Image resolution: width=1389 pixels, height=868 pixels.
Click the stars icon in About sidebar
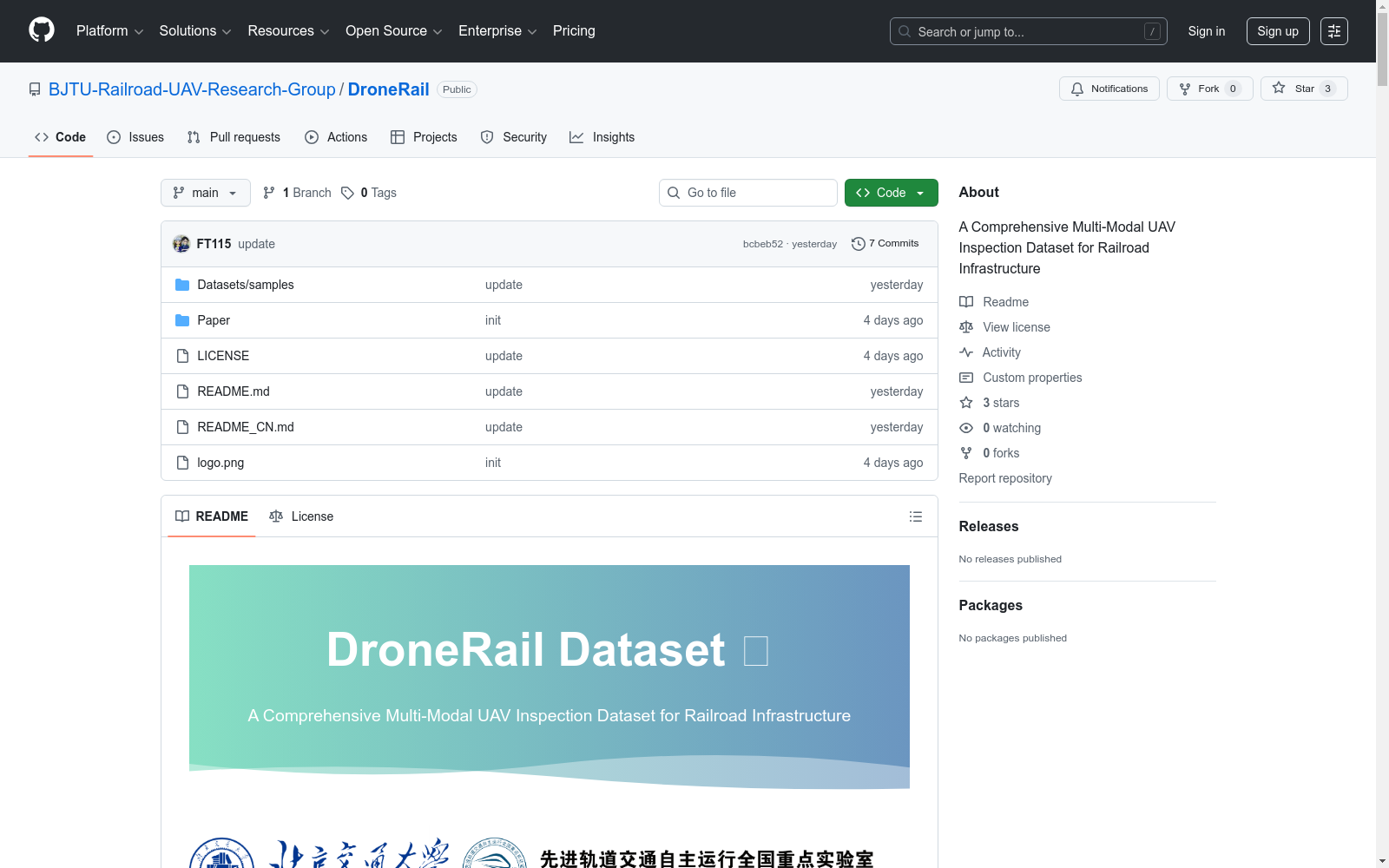pos(966,403)
